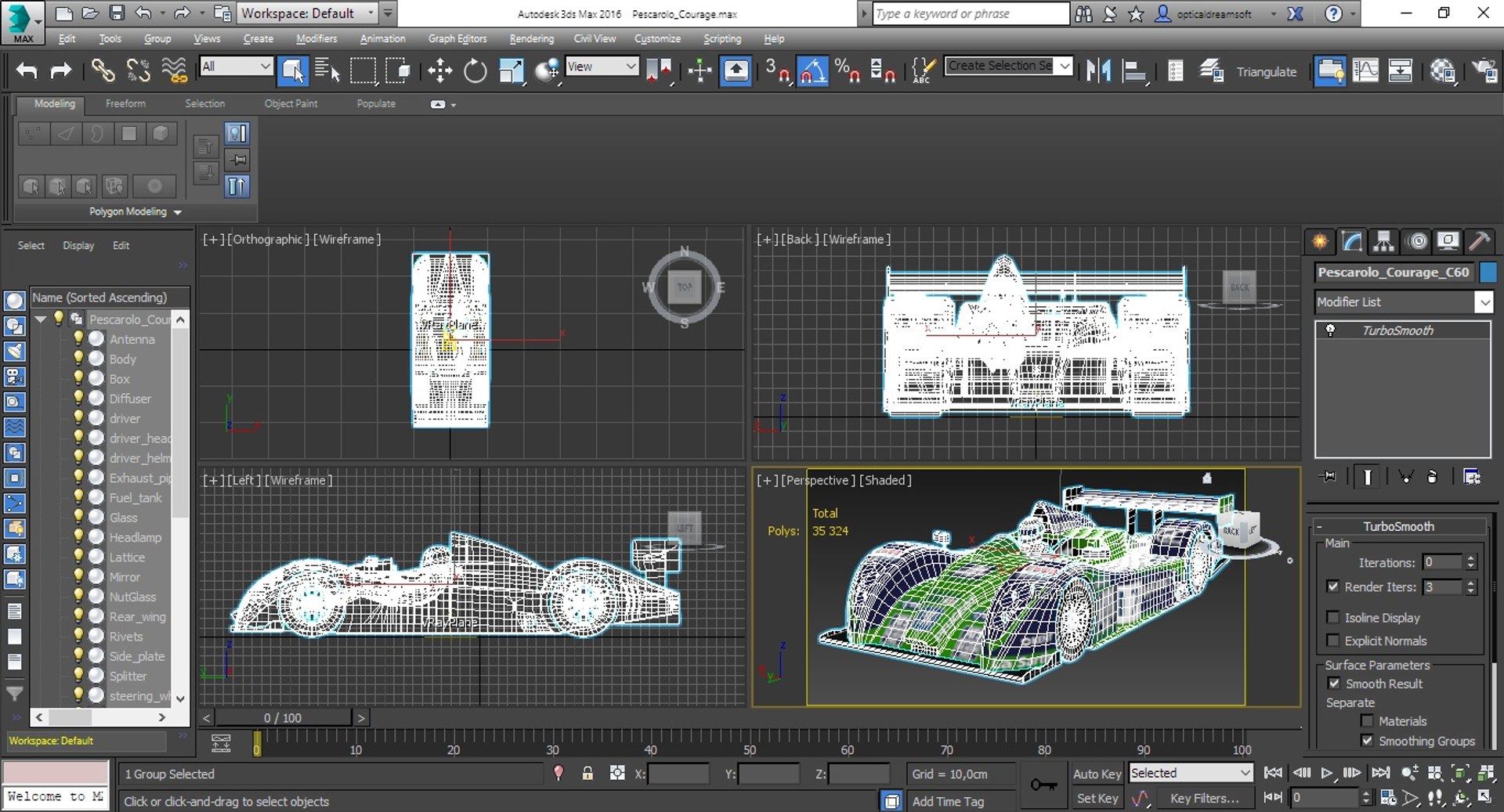
Task: Click the Auto Key button
Action: (x=1097, y=774)
